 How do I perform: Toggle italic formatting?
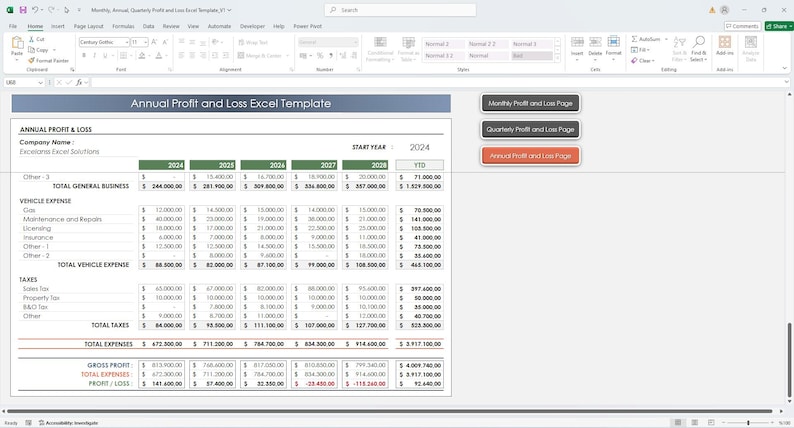[94, 55]
